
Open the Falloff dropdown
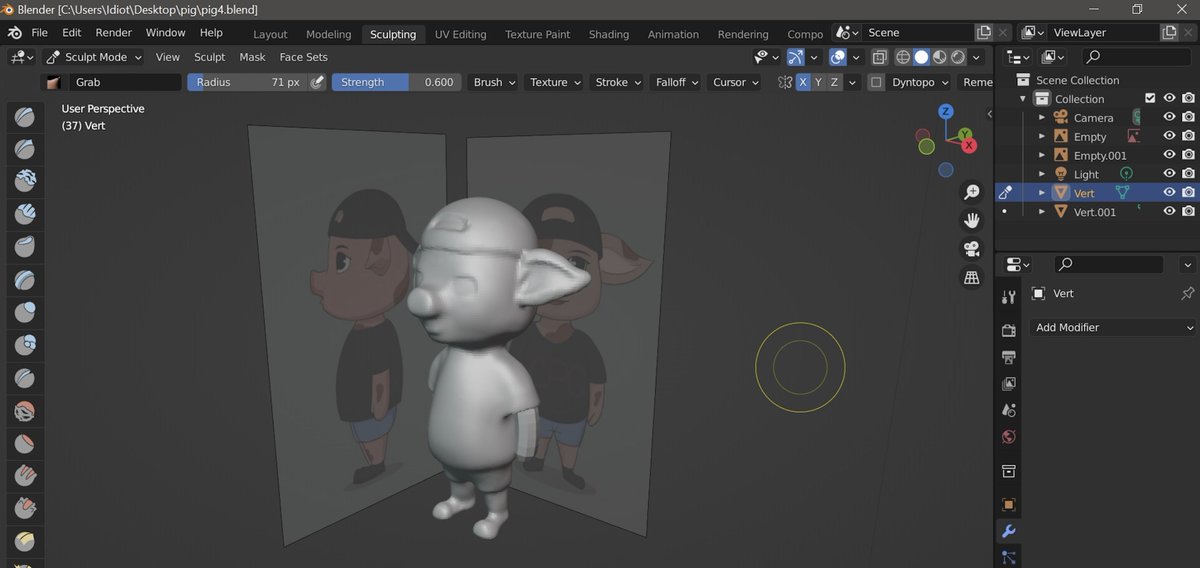(x=677, y=82)
